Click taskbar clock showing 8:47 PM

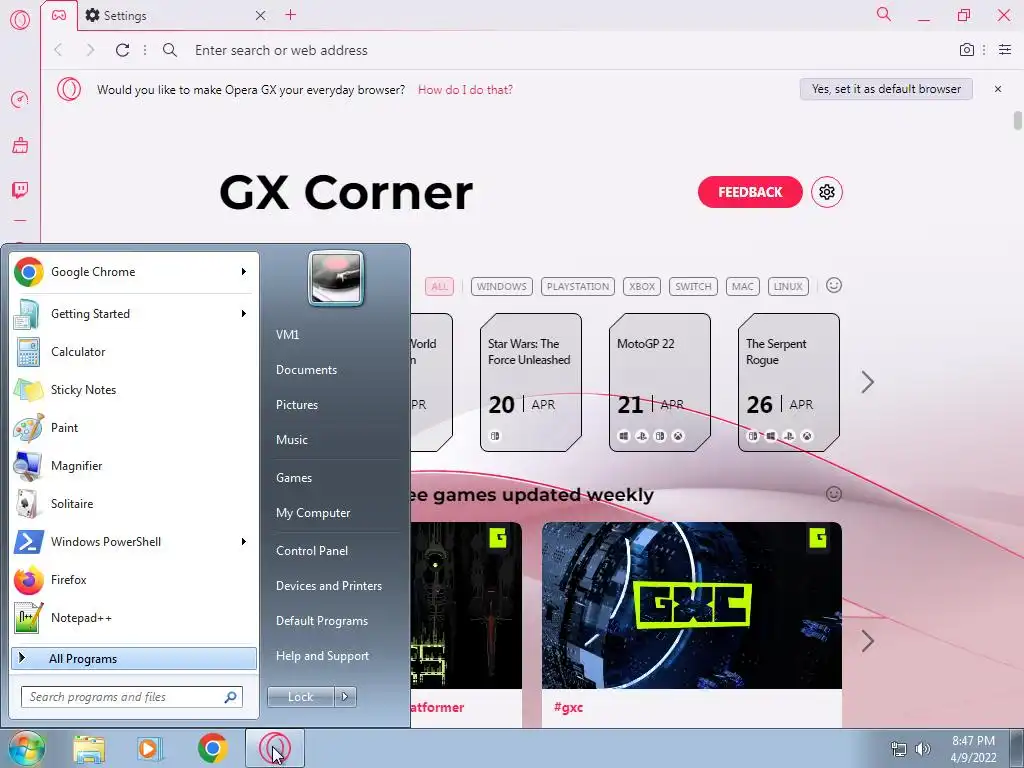point(973,749)
